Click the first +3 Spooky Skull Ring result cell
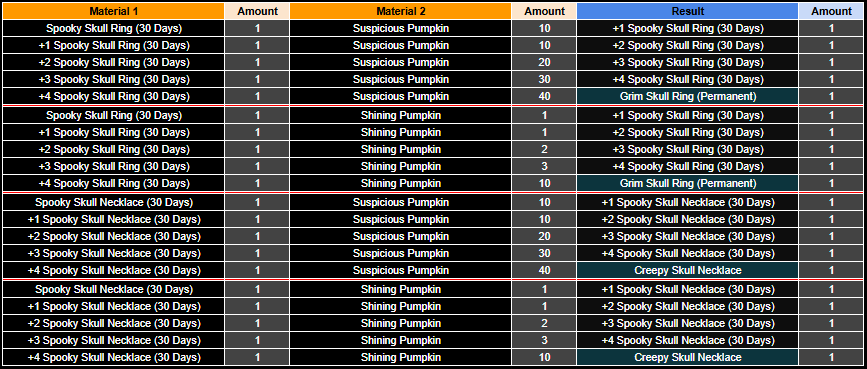867x369 pixels. tap(687, 62)
